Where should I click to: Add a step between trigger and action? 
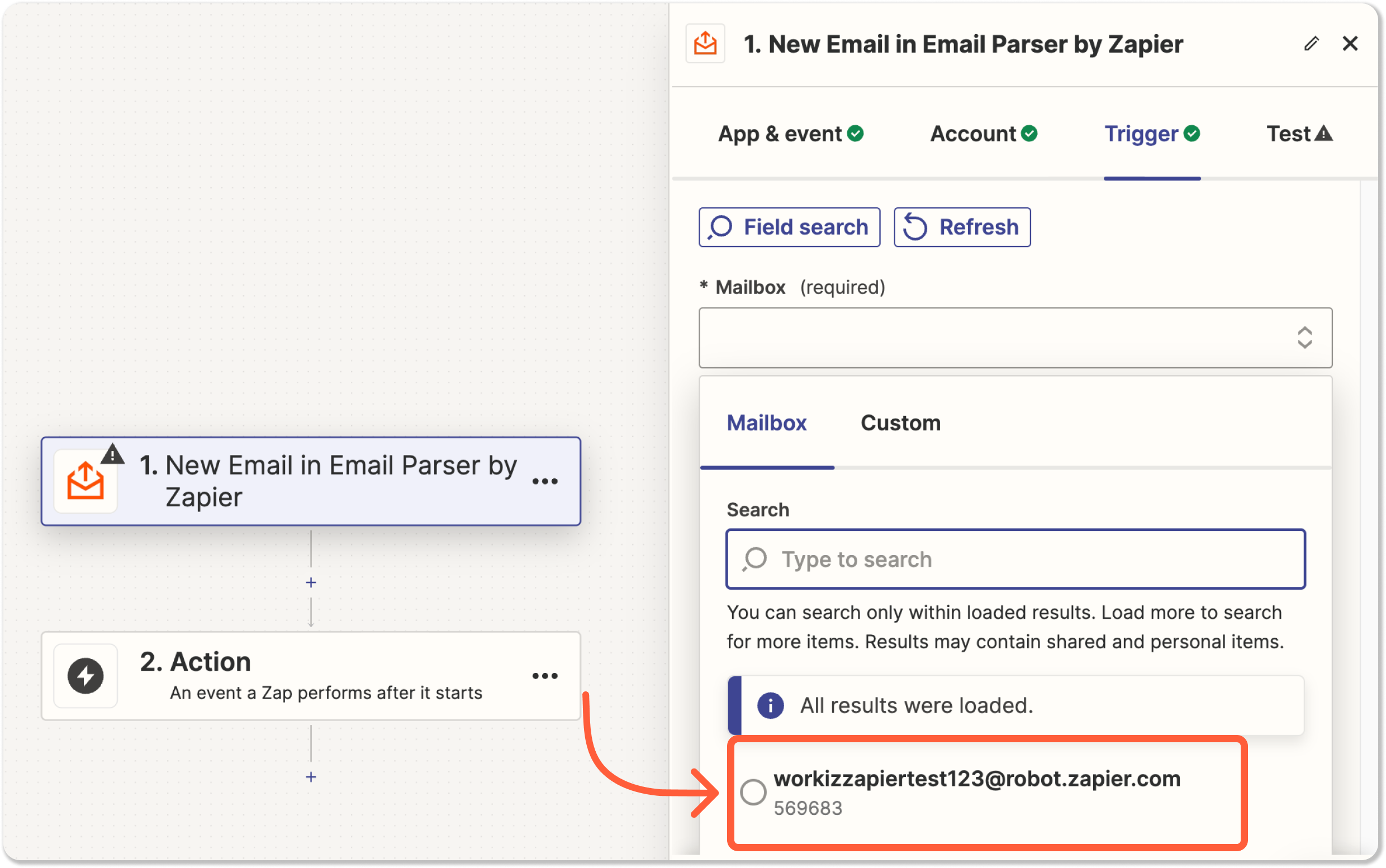click(x=311, y=583)
